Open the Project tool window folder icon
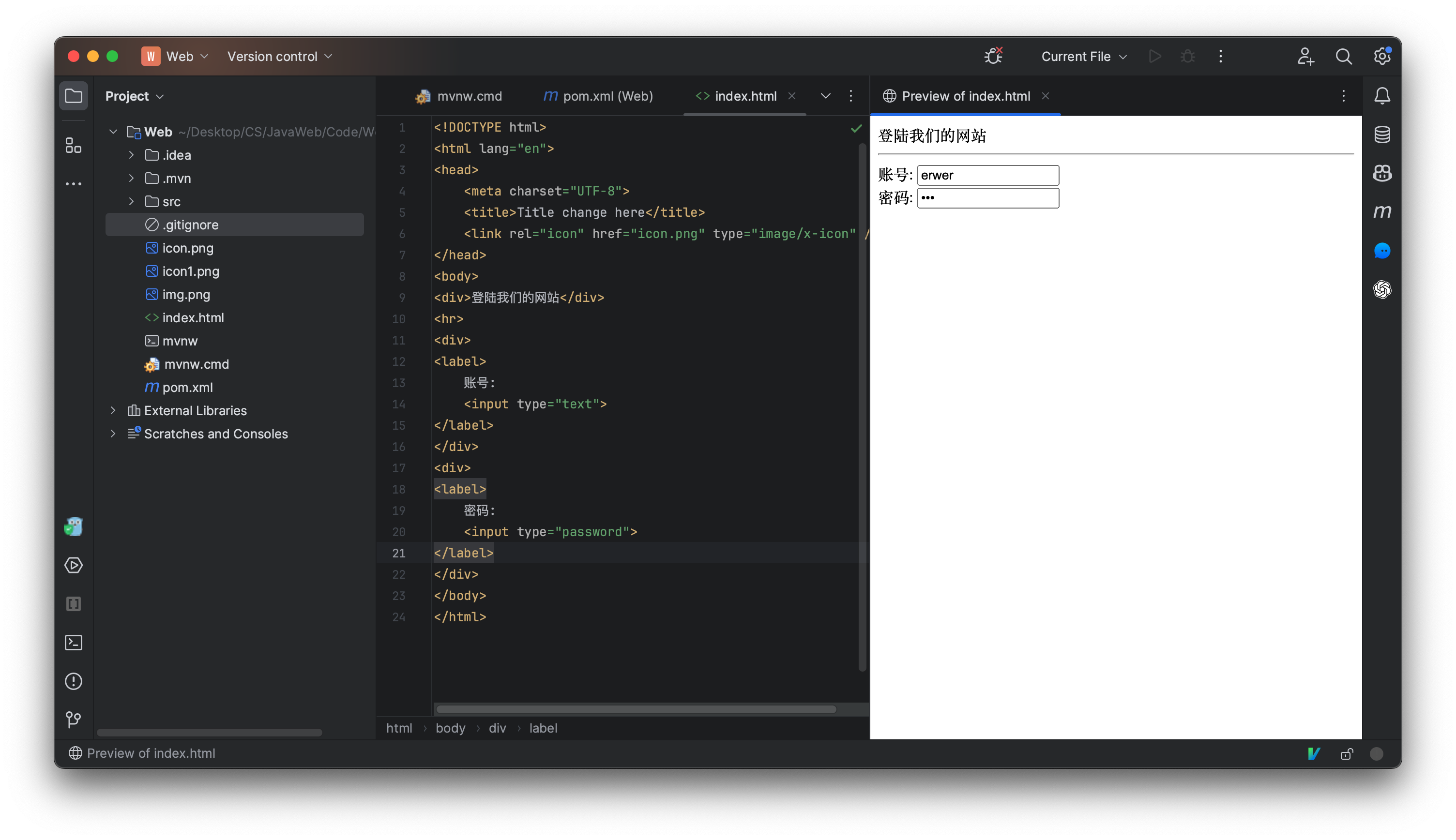This screenshot has height=840, width=1456. 73,96
